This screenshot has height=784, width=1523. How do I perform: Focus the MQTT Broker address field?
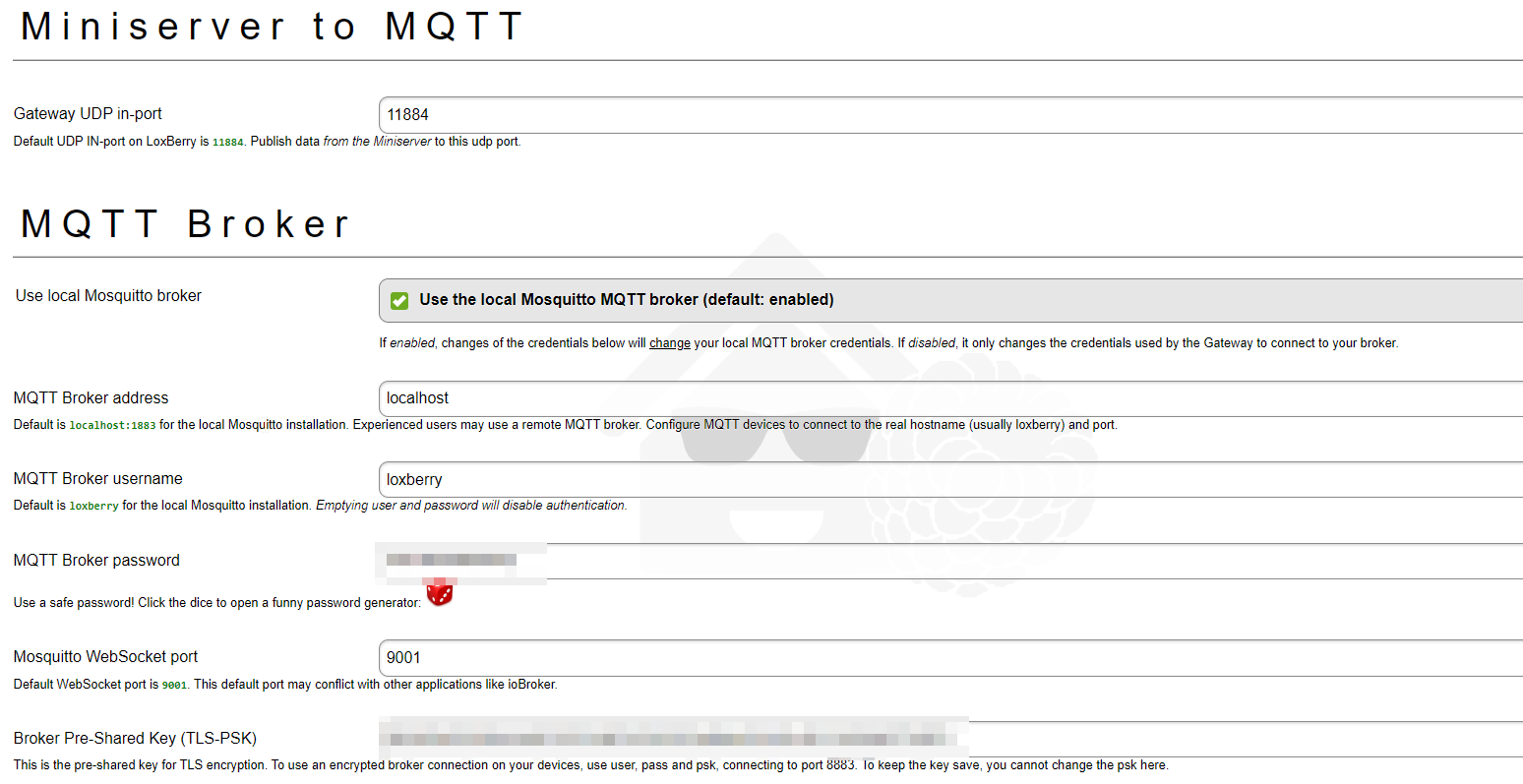[944, 398]
